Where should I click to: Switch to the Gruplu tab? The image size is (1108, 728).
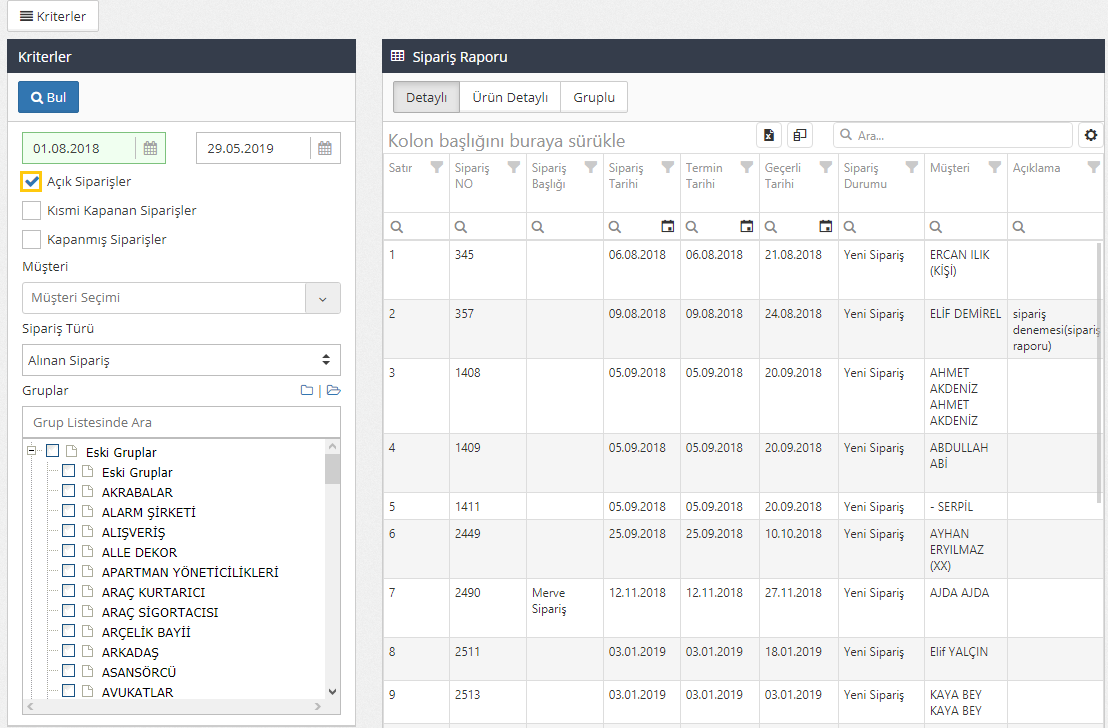(594, 97)
